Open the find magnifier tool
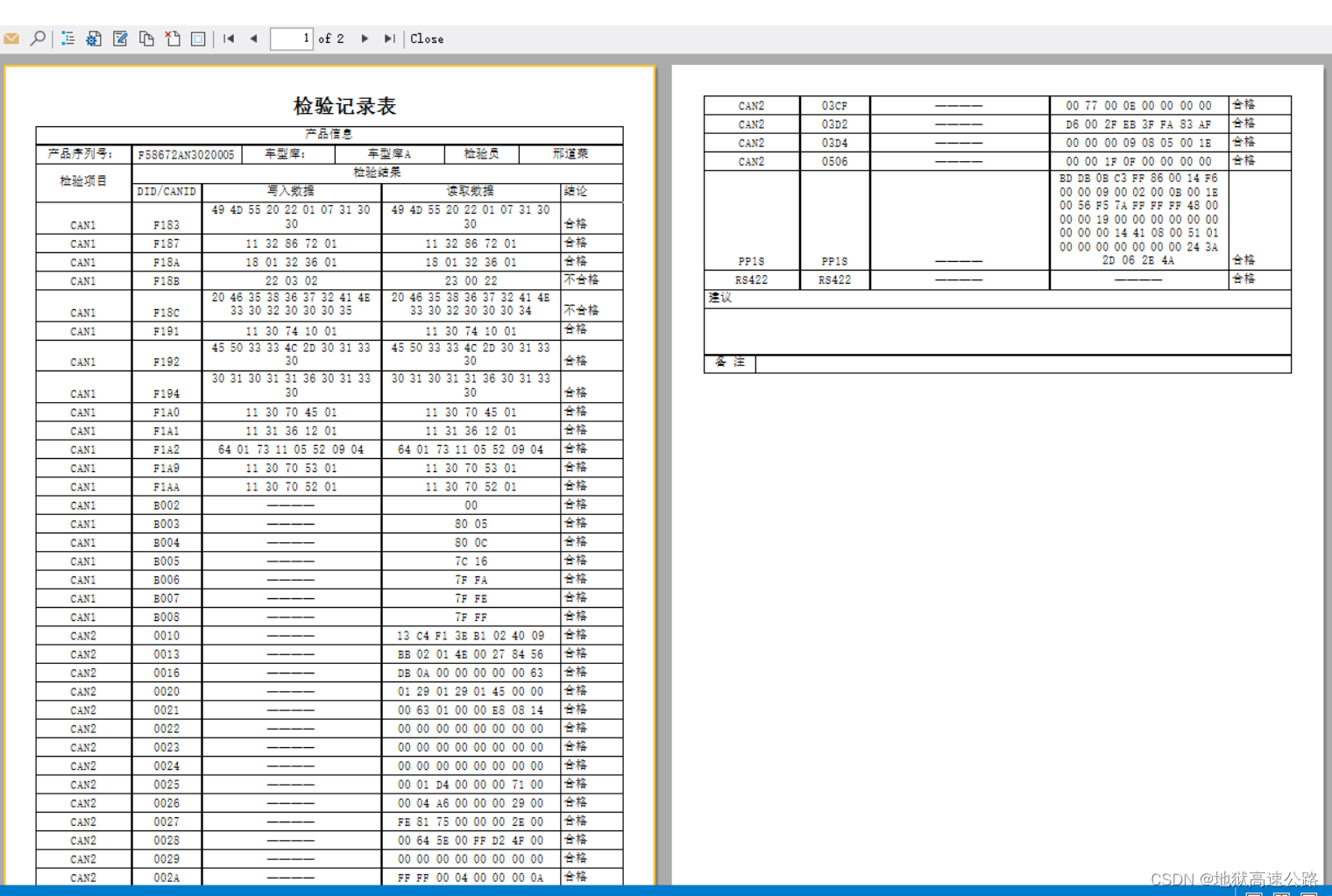This screenshot has width=1332, height=896. click(x=38, y=39)
